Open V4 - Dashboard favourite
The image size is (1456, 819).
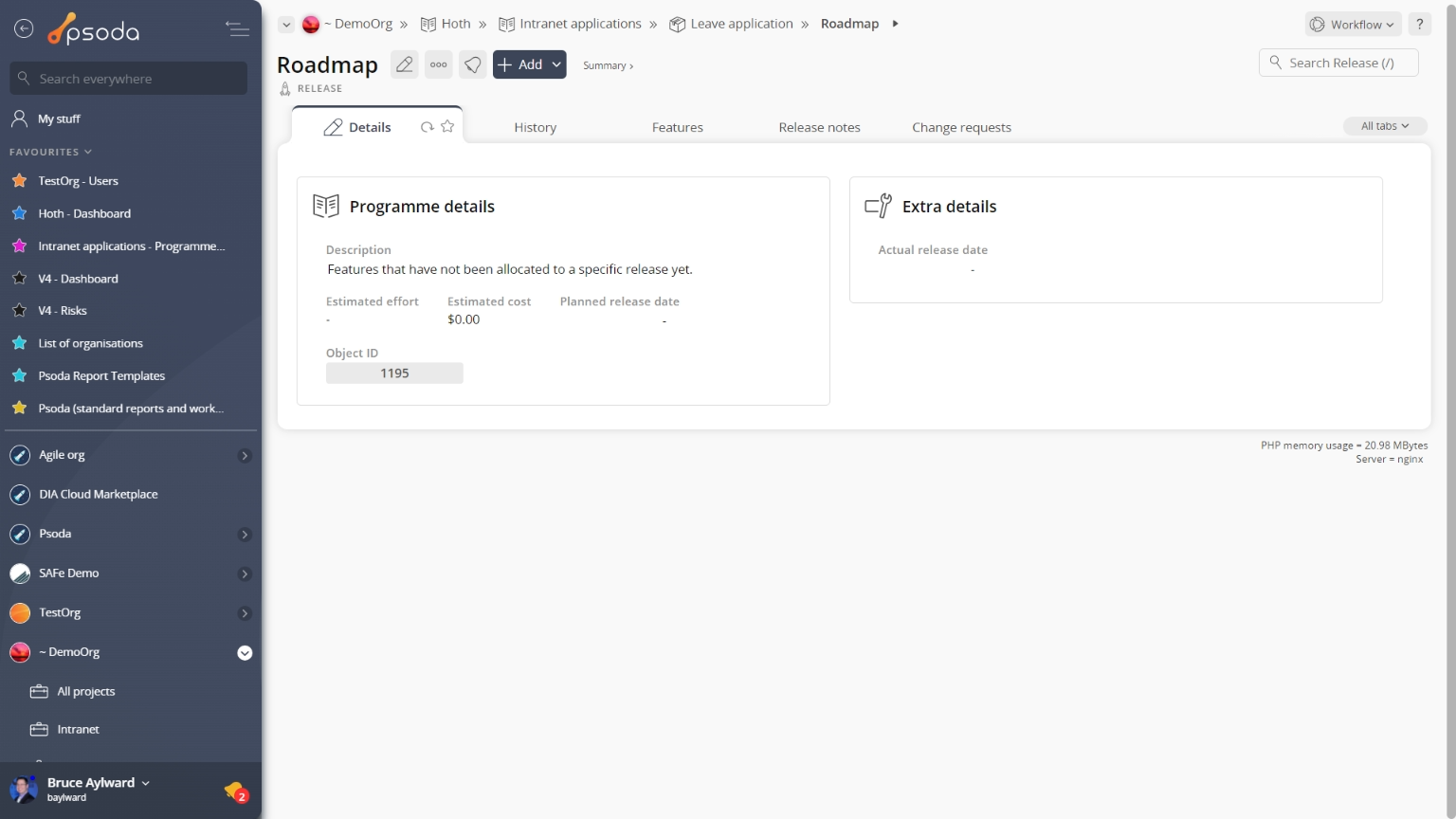78,279
